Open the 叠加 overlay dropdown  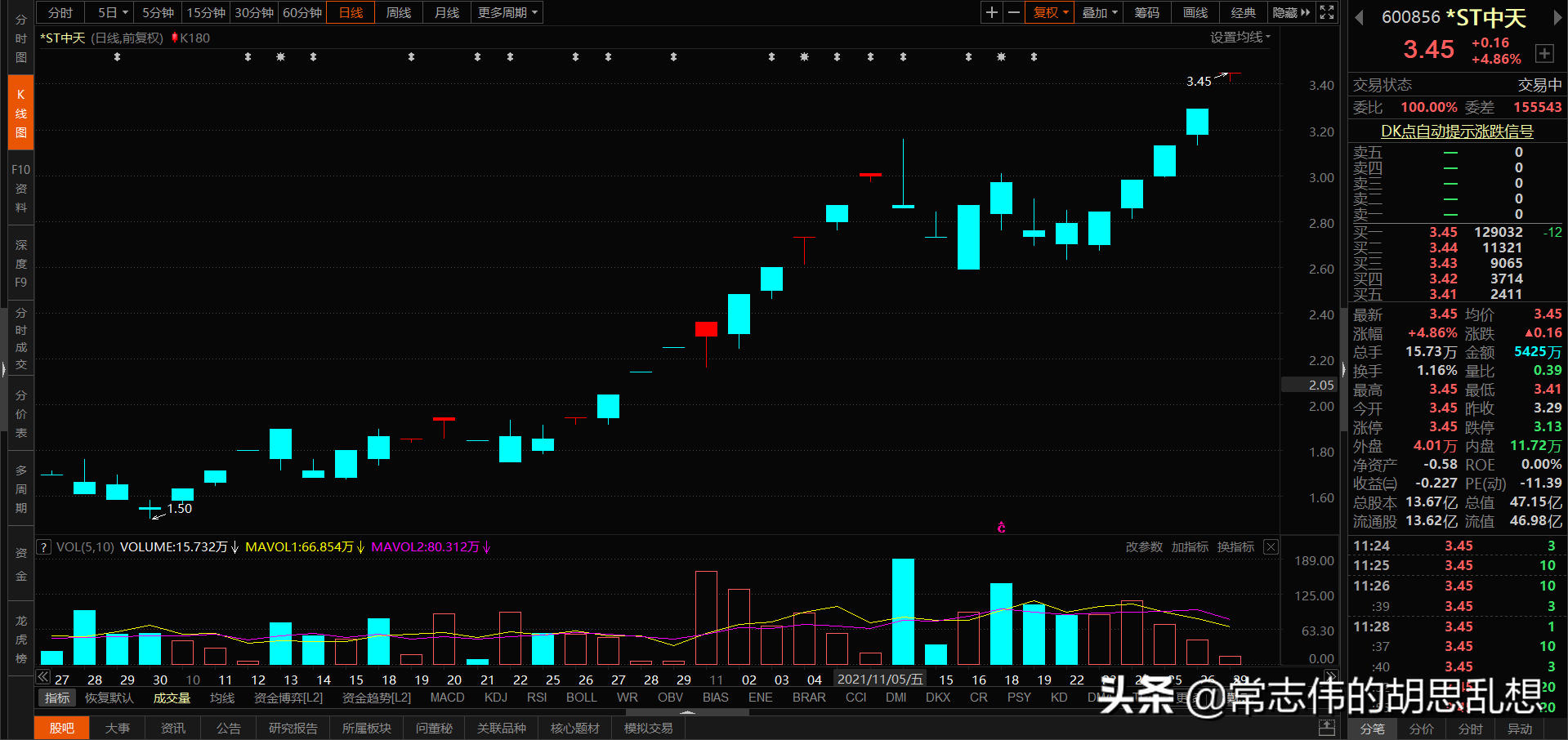coord(1097,12)
